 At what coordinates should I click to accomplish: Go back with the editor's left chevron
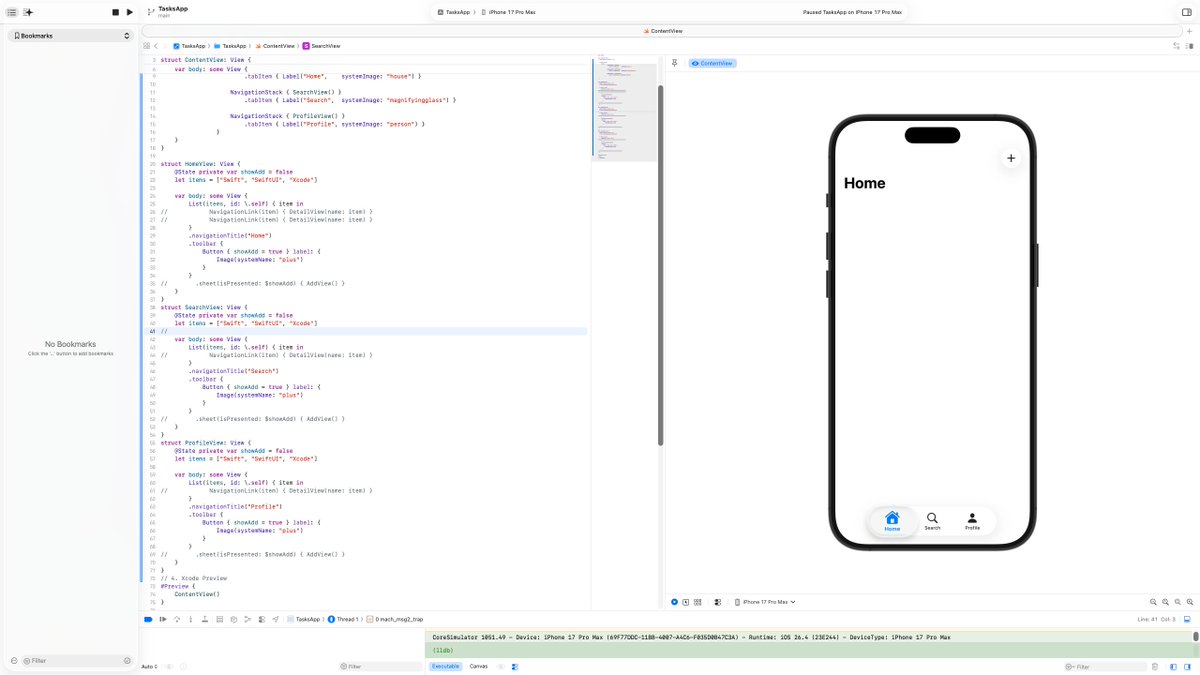tap(157, 45)
